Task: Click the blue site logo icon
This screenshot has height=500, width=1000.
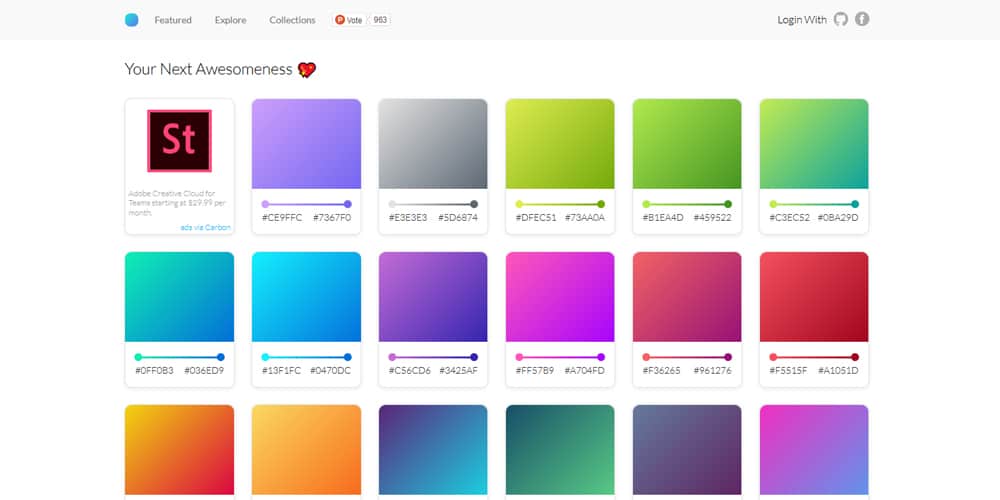Action: point(132,20)
